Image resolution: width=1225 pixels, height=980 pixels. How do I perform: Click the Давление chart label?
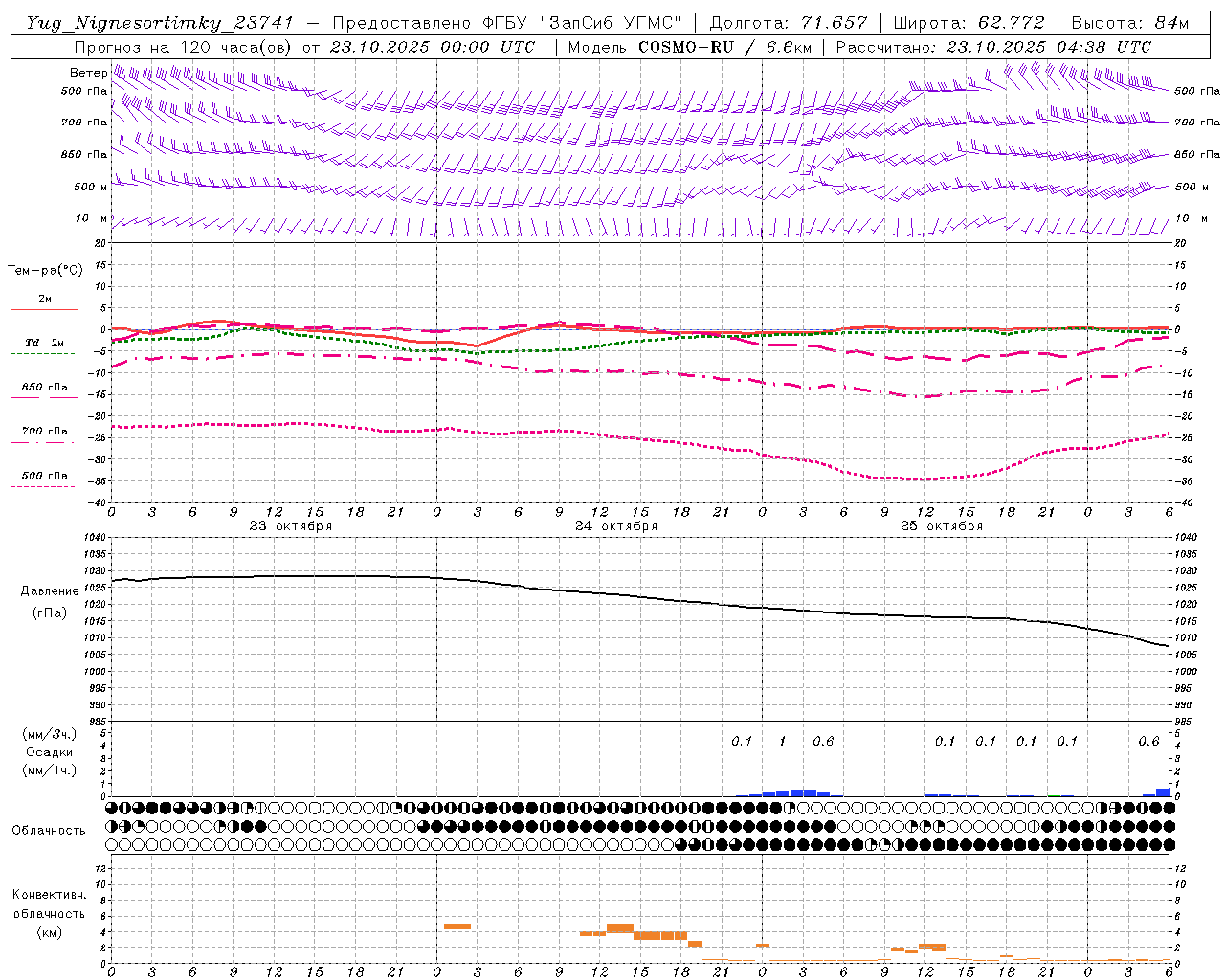tap(50, 591)
